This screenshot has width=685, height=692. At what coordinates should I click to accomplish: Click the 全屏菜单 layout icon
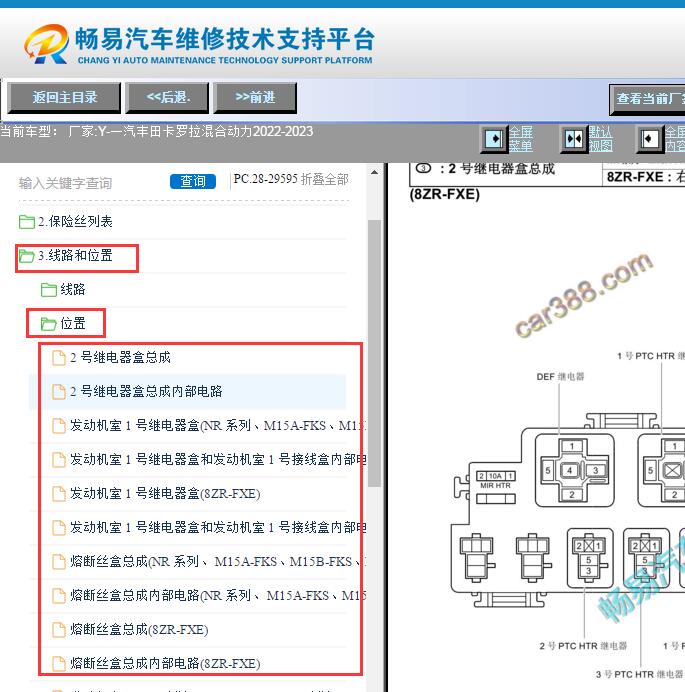494,139
